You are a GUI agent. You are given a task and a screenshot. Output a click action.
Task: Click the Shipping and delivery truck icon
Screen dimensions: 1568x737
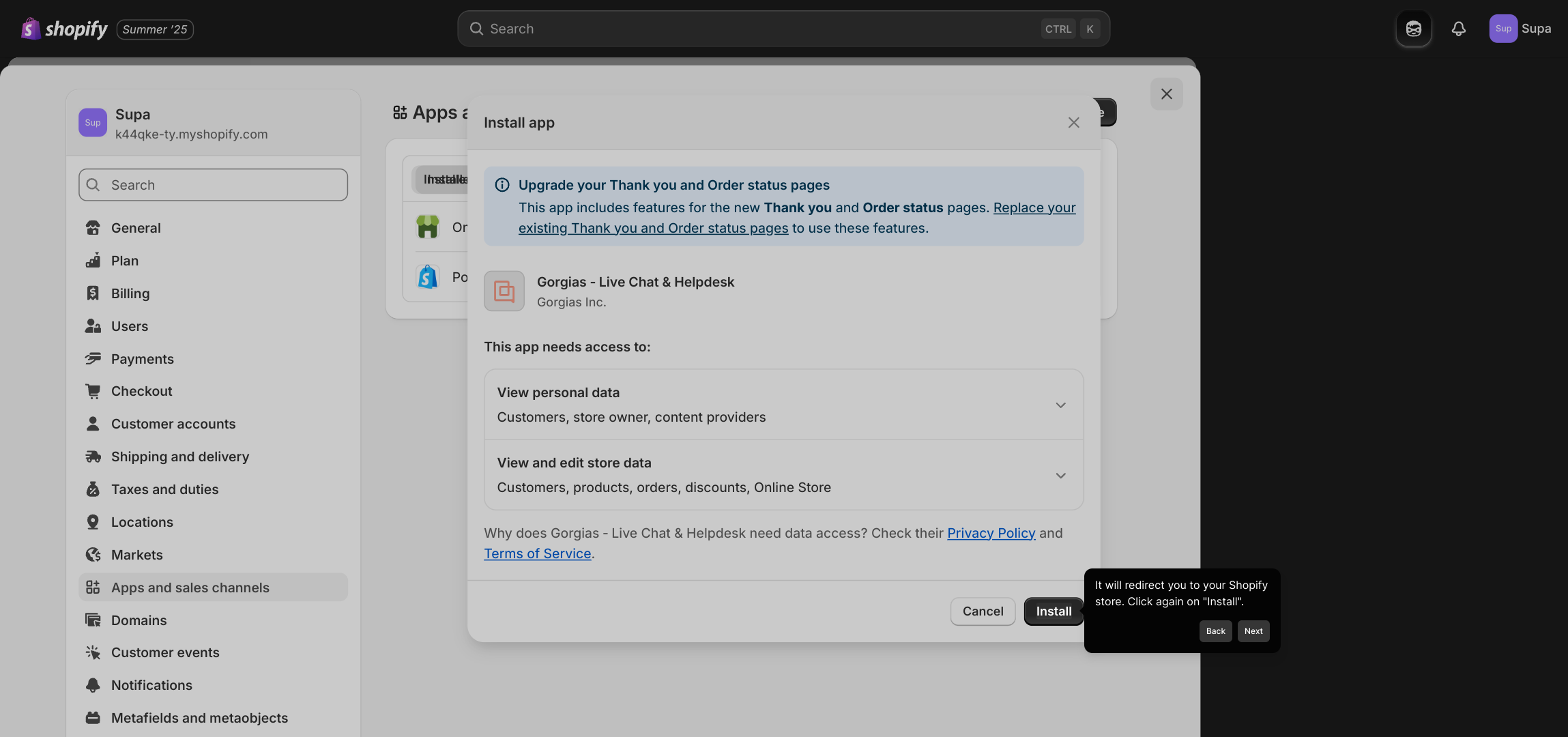pyautogui.click(x=93, y=457)
